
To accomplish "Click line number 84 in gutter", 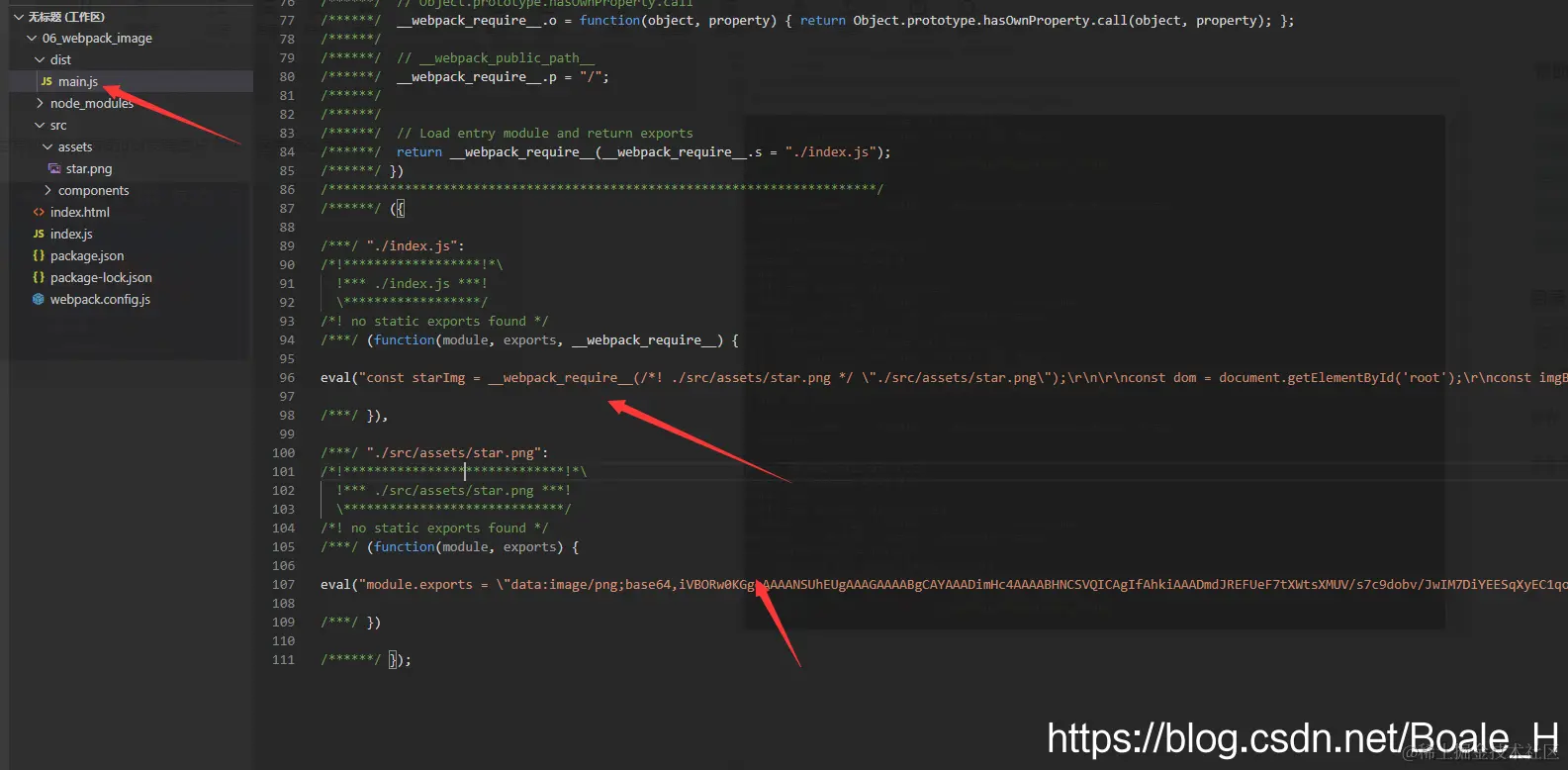I will click(287, 152).
